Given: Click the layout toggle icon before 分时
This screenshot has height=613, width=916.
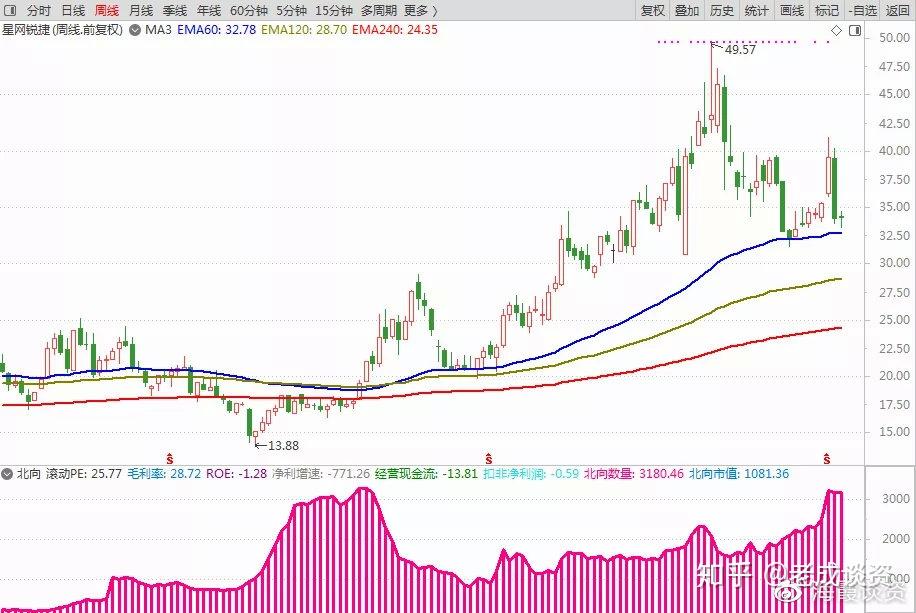Looking at the screenshot, I should [10, 11].
